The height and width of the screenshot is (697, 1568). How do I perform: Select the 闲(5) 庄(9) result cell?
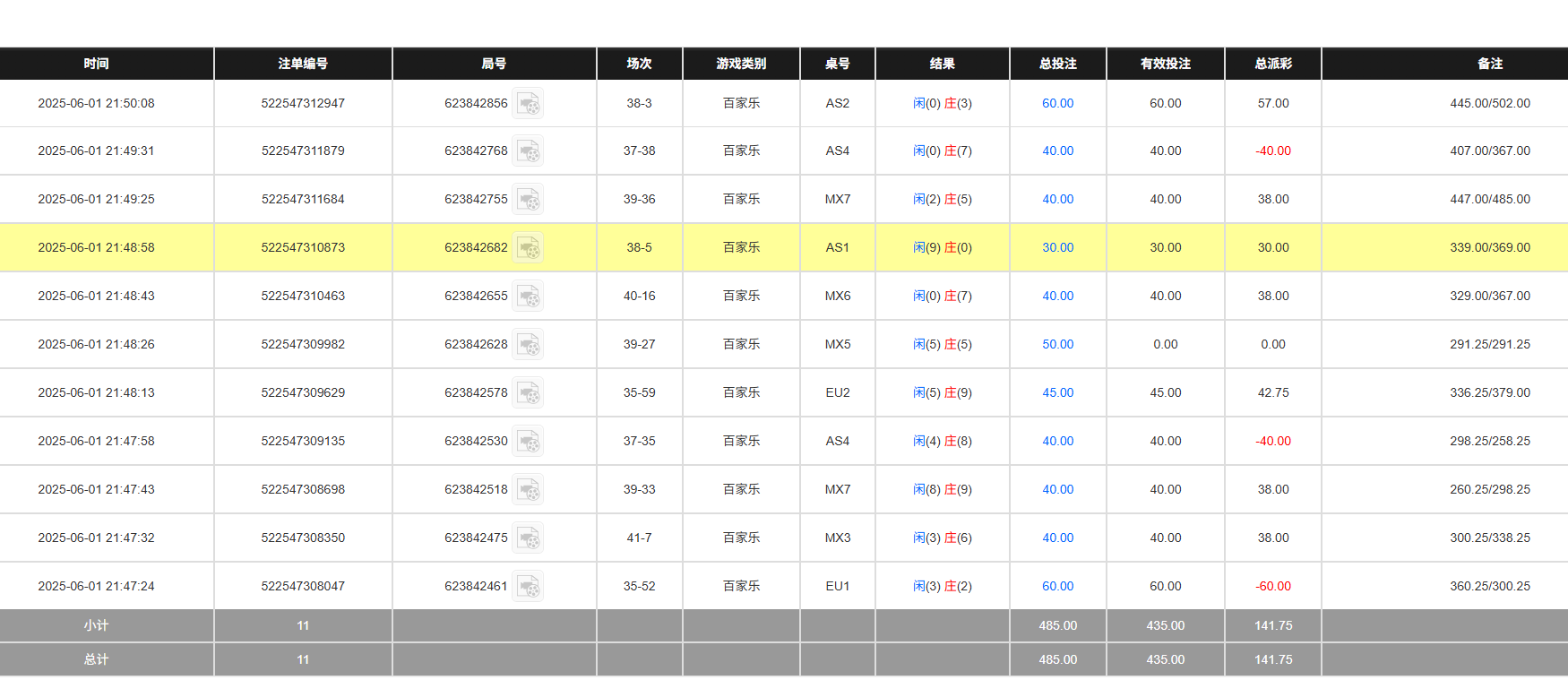pyautogui.click(x=942, y=393)
